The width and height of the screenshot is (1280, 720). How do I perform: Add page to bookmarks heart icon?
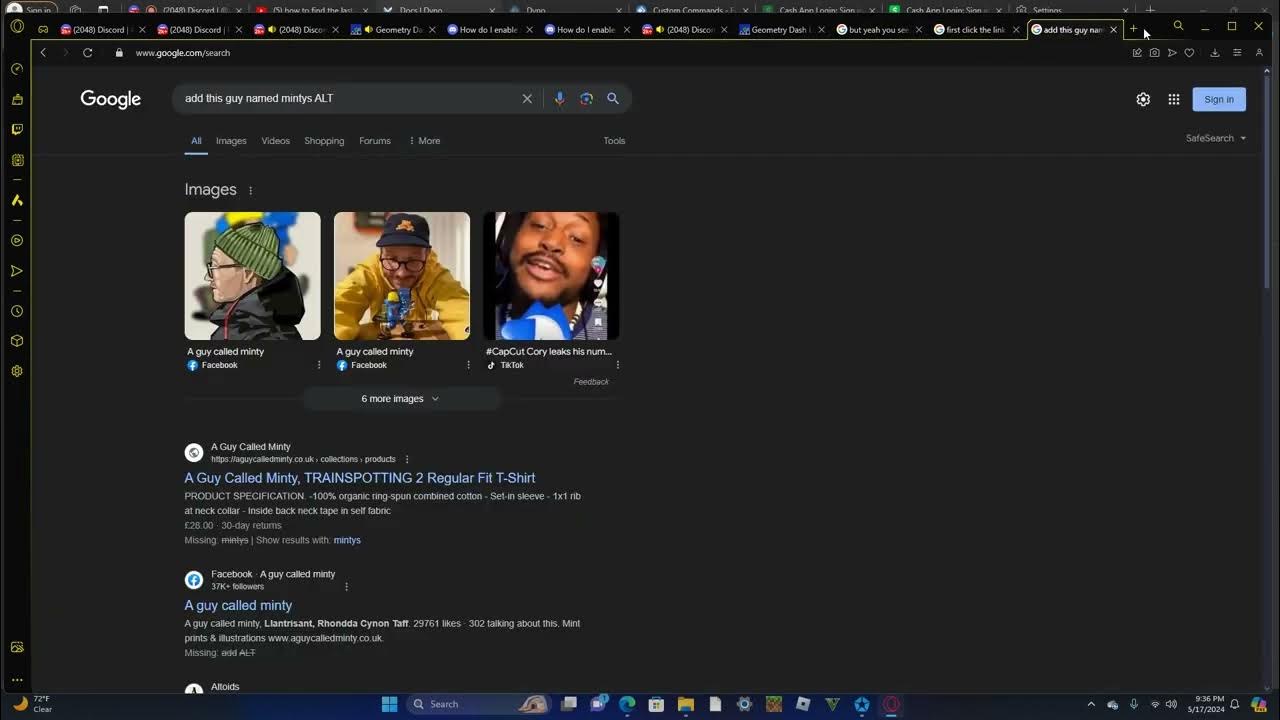click(x=1189, y=52)
